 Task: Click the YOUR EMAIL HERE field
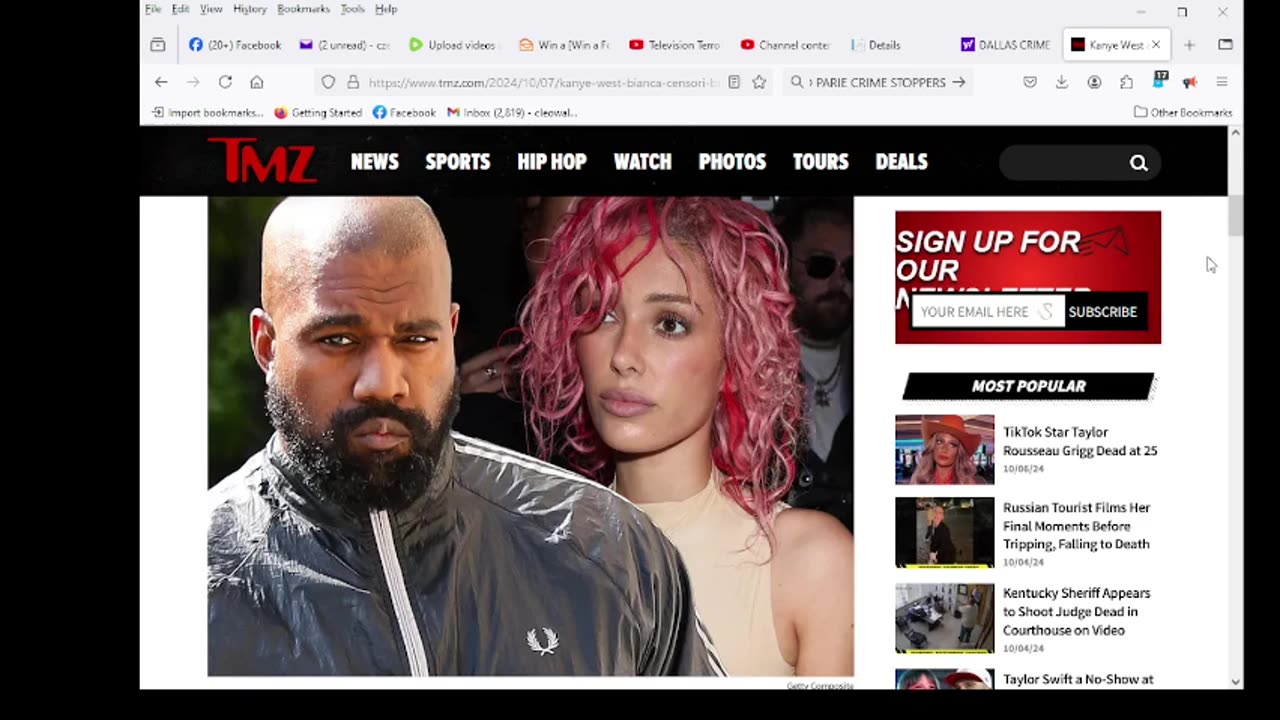(x=988, y=312)
